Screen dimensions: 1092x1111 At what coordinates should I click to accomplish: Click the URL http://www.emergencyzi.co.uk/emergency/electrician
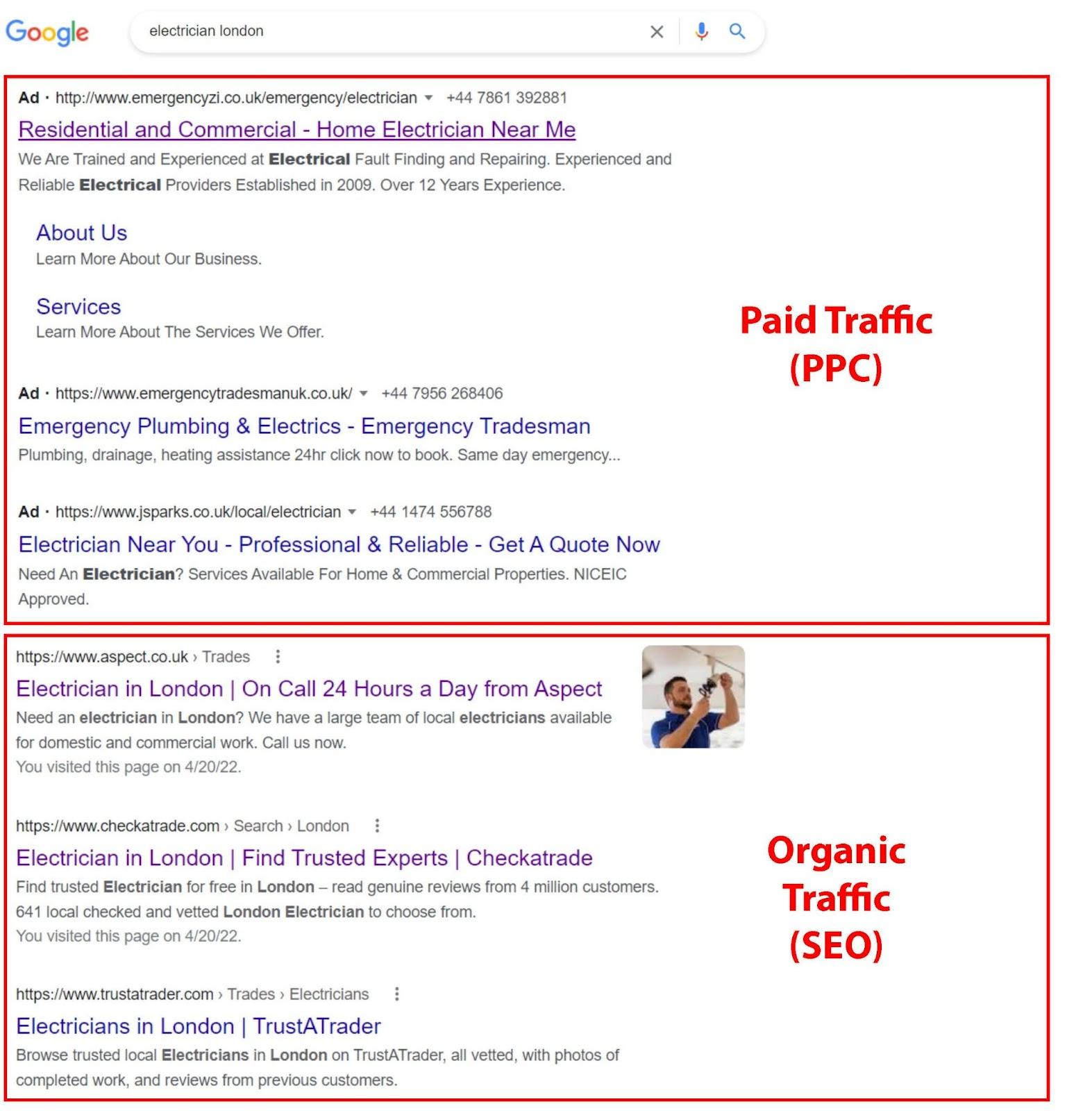(236, 98)
